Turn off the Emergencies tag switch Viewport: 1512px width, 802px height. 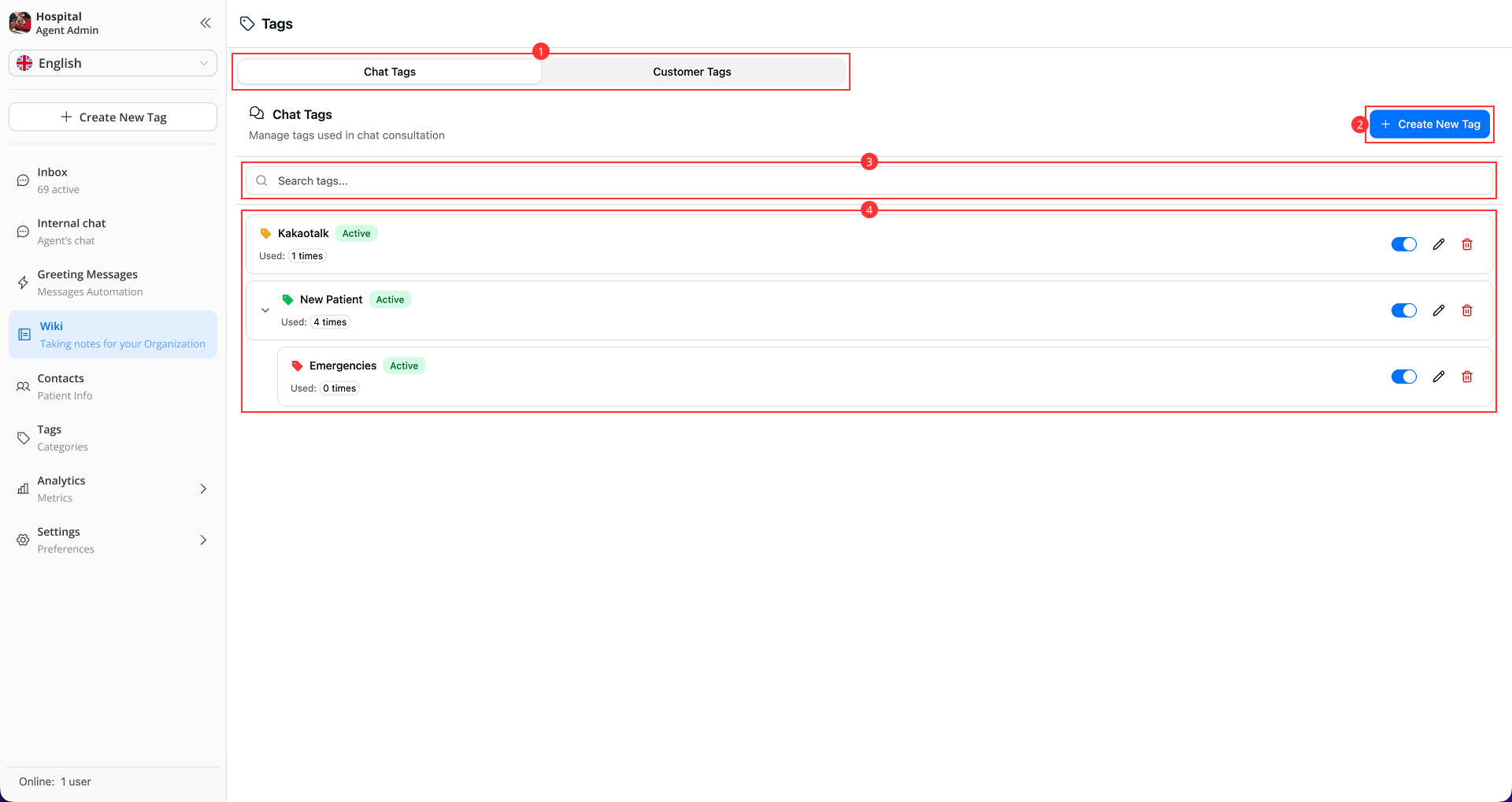[x=1404, y=376]
